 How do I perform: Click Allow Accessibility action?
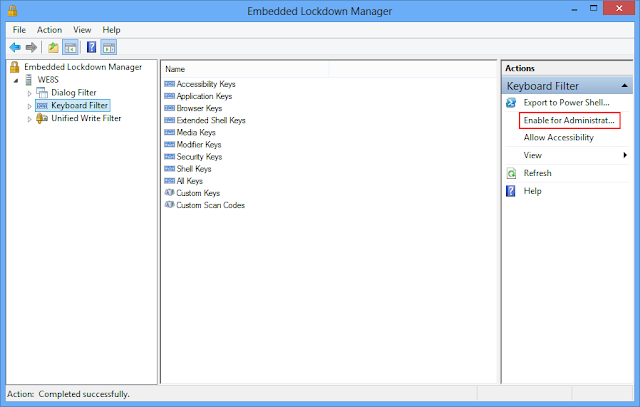coord(559,138)
